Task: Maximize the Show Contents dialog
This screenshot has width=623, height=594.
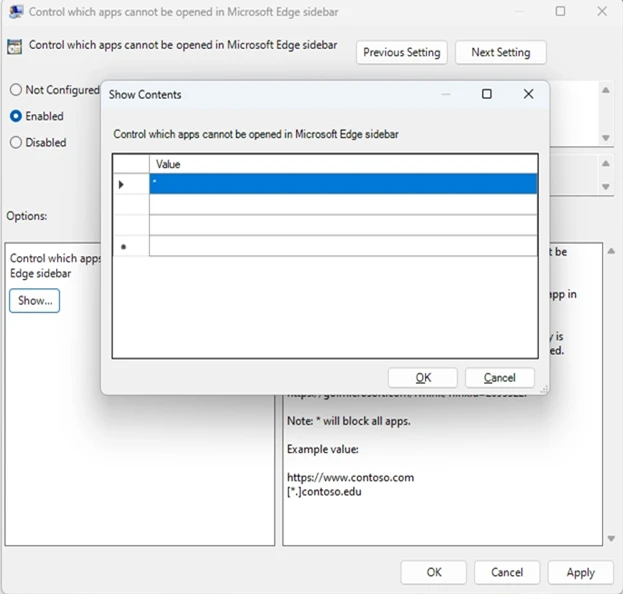Action: pyautogui.click(x=486, y=94)
